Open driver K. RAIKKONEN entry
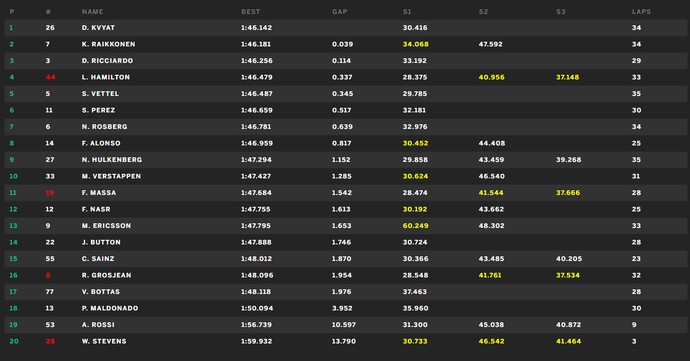This screenshot has height=361, width=690. [345, 44]
